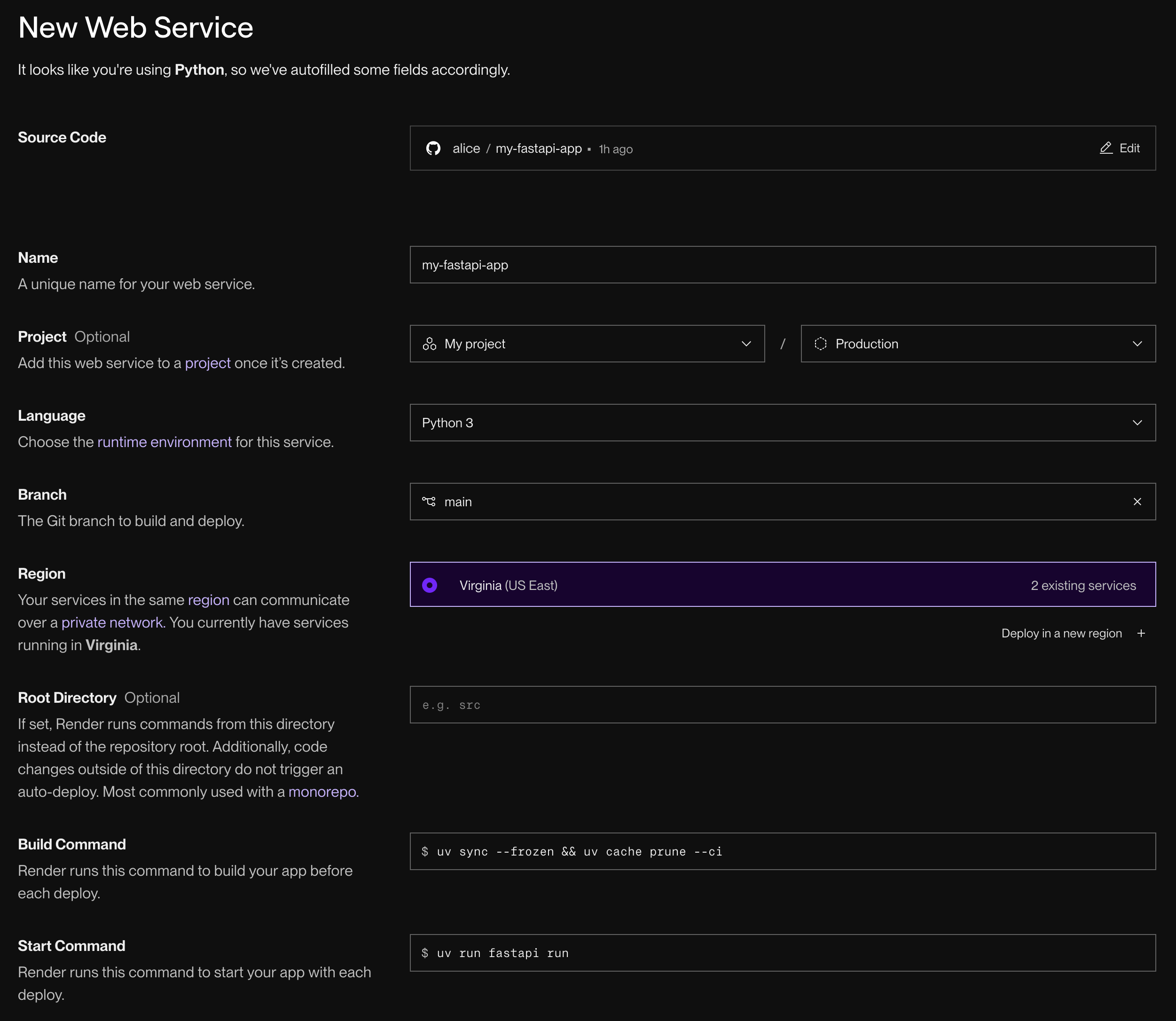The image size is (1176, 1021).
Task: Click the Root Directory label
Action: pos(67,698)
